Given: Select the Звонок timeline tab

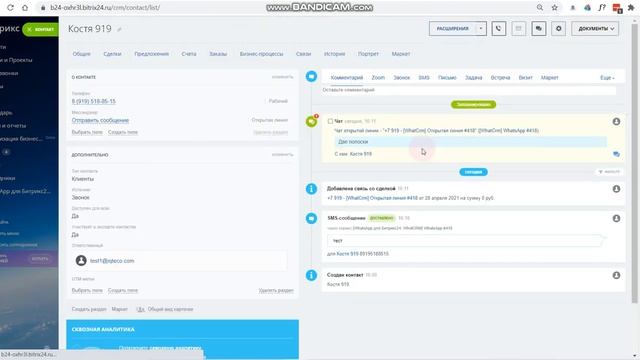Looking at the screenshot, I should tap(402, 78).
